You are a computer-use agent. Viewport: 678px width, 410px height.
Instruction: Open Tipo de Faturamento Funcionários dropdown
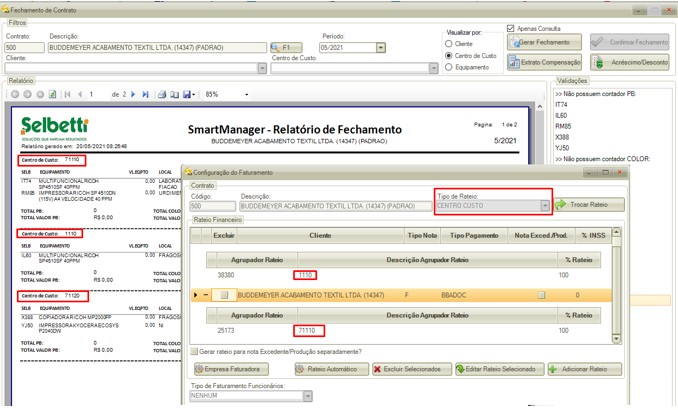(x=307, y=396)
